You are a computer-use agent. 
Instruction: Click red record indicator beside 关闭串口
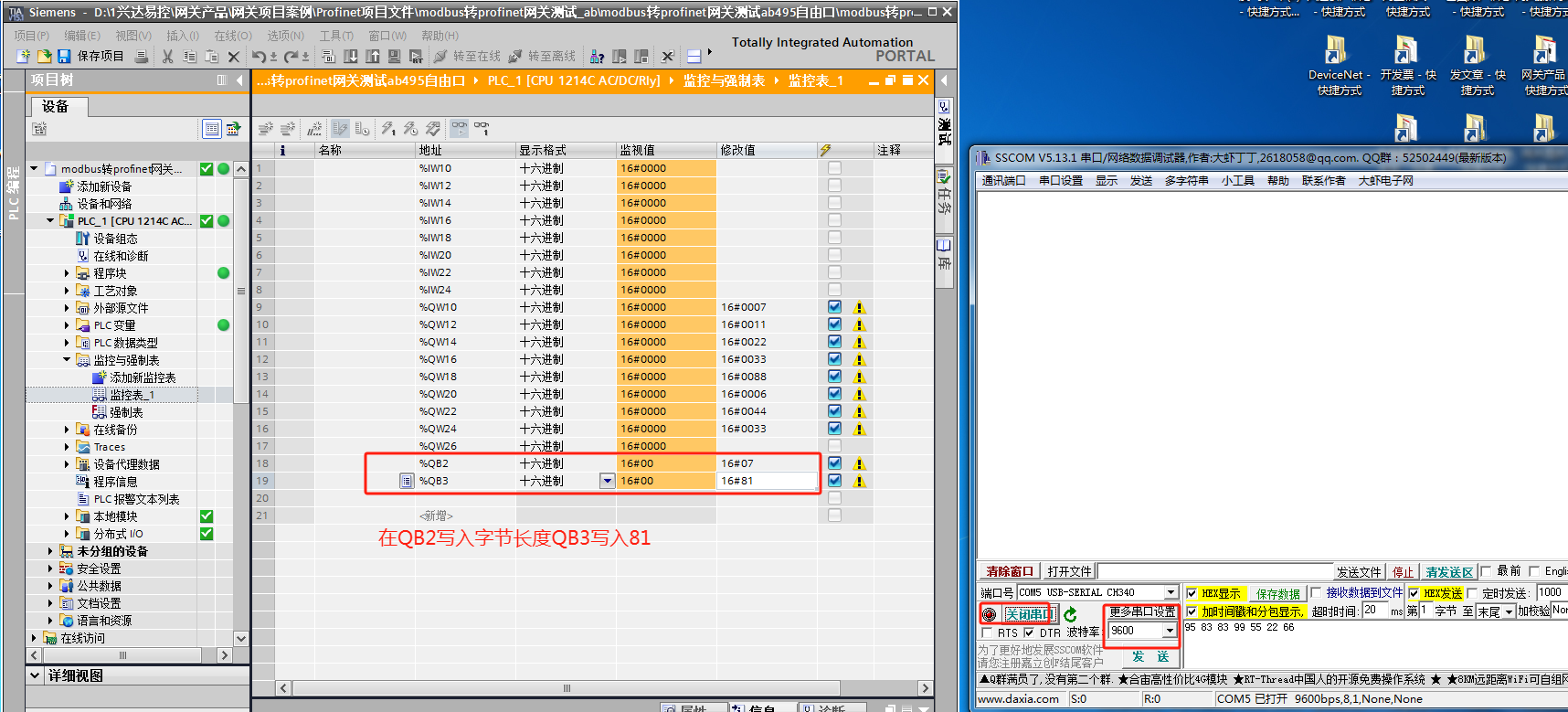(x=990, y=614)
